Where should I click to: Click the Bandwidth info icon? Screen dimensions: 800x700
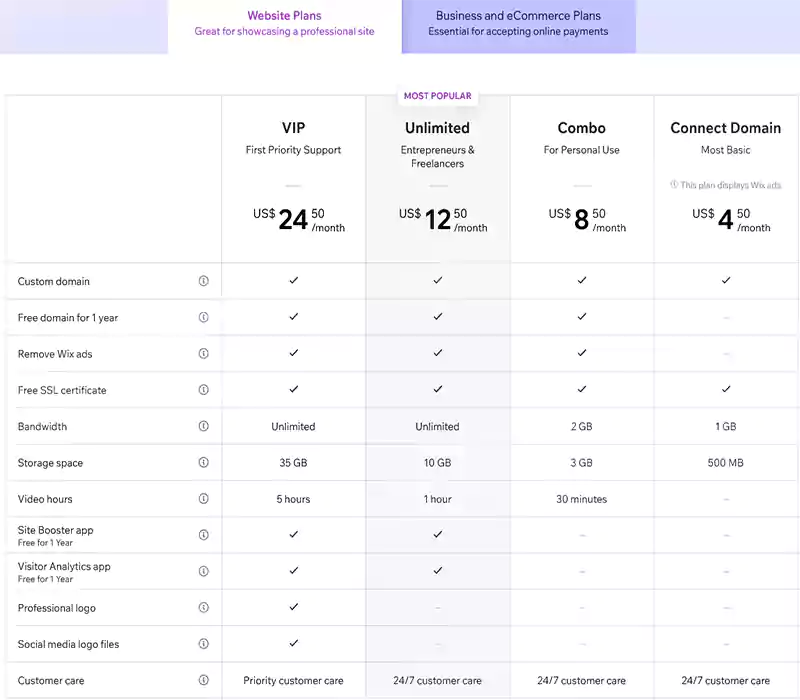[x=204, y=426]
